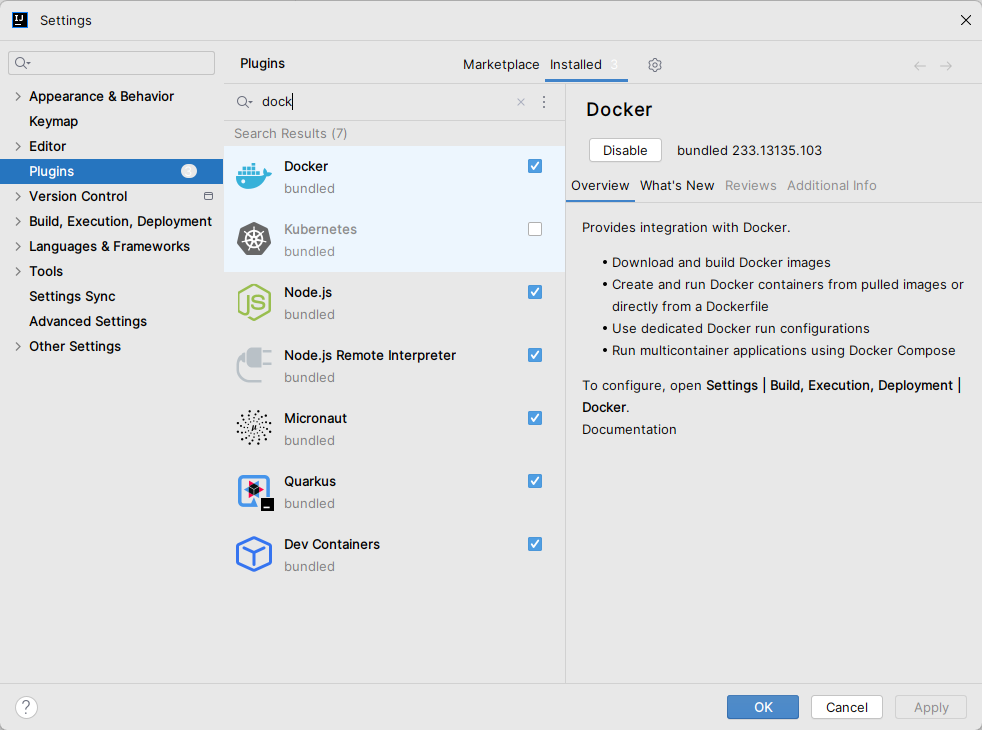The height and width of the screenshot is (730, 982).
Task: Open Advanced Settings page
Action: click(88, 322)
